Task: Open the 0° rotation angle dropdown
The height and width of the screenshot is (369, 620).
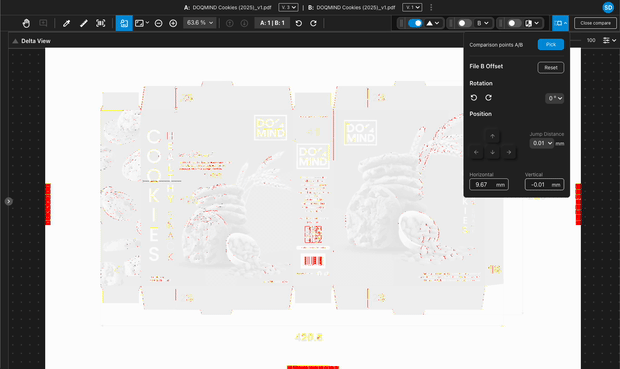Action: (x=555, y=98)
